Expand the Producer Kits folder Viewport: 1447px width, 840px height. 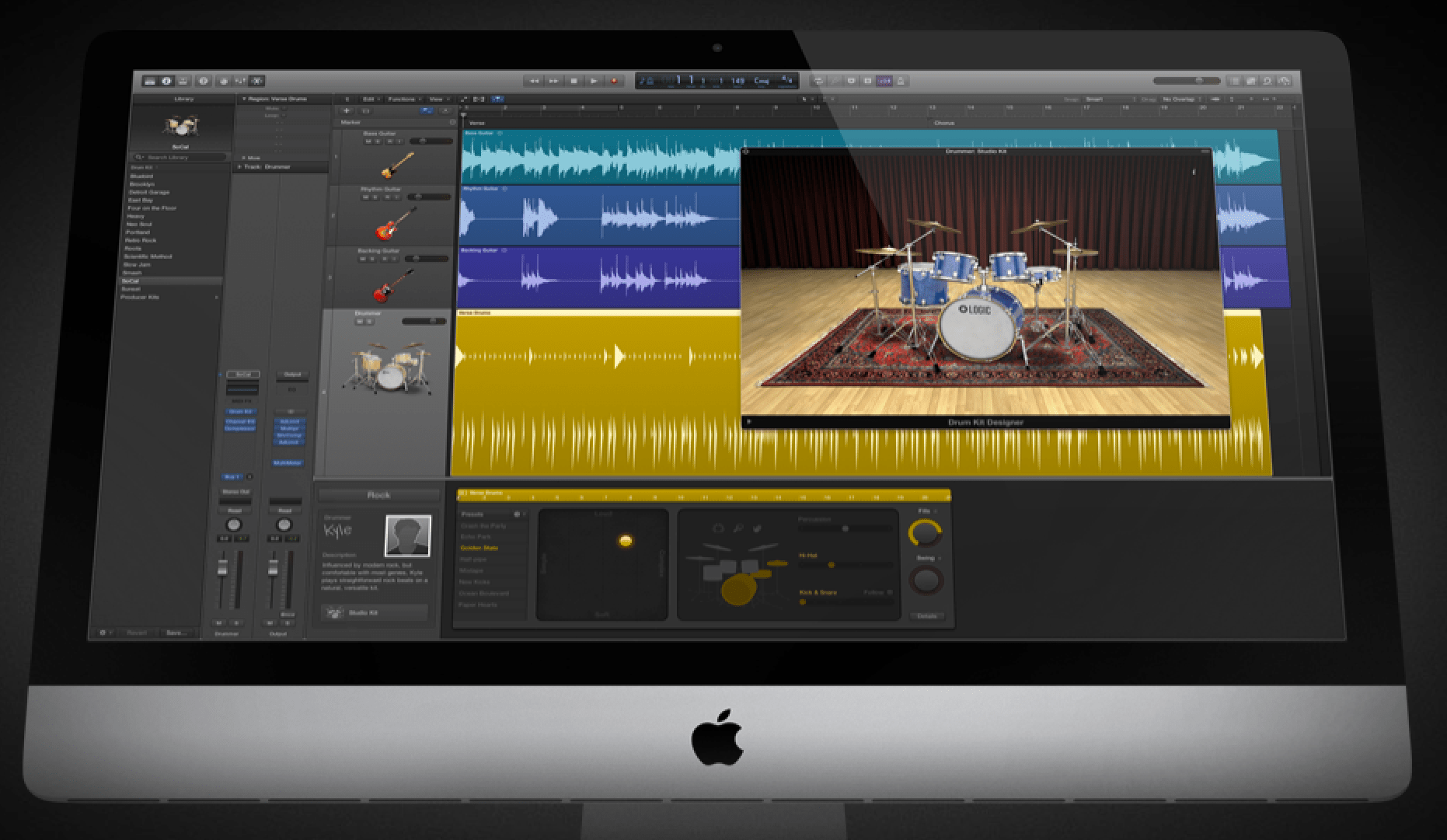coord(215,297)
